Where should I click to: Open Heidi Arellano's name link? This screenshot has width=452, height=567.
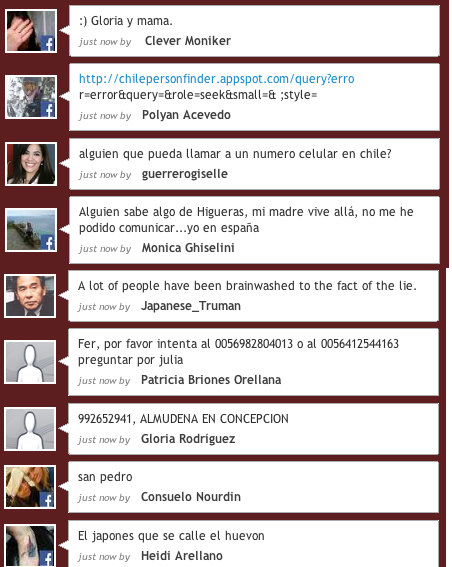point(182,556)
